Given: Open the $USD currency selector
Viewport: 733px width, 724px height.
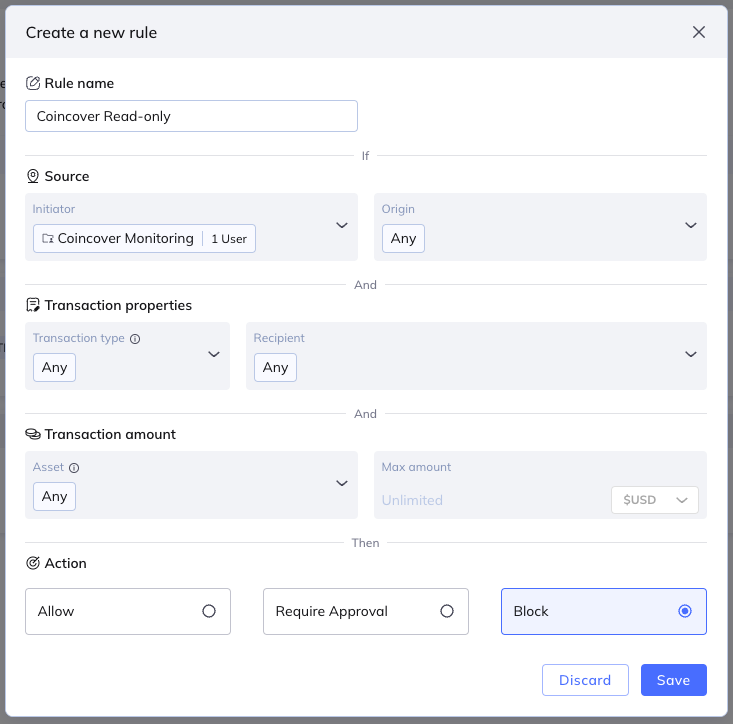Looking at the screenshot, I should (655, 500).
